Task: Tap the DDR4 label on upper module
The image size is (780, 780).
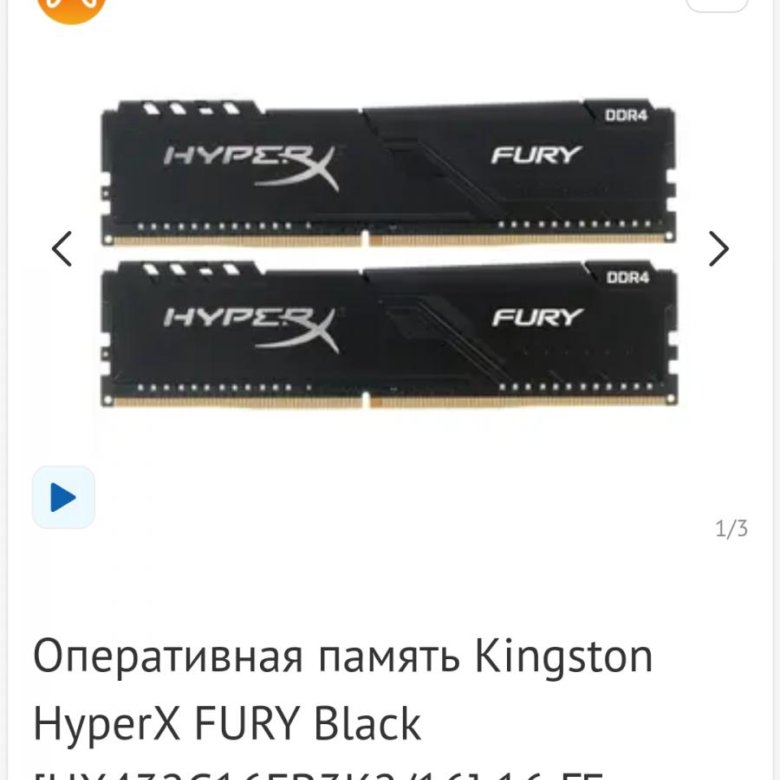Action: (626, 115)
